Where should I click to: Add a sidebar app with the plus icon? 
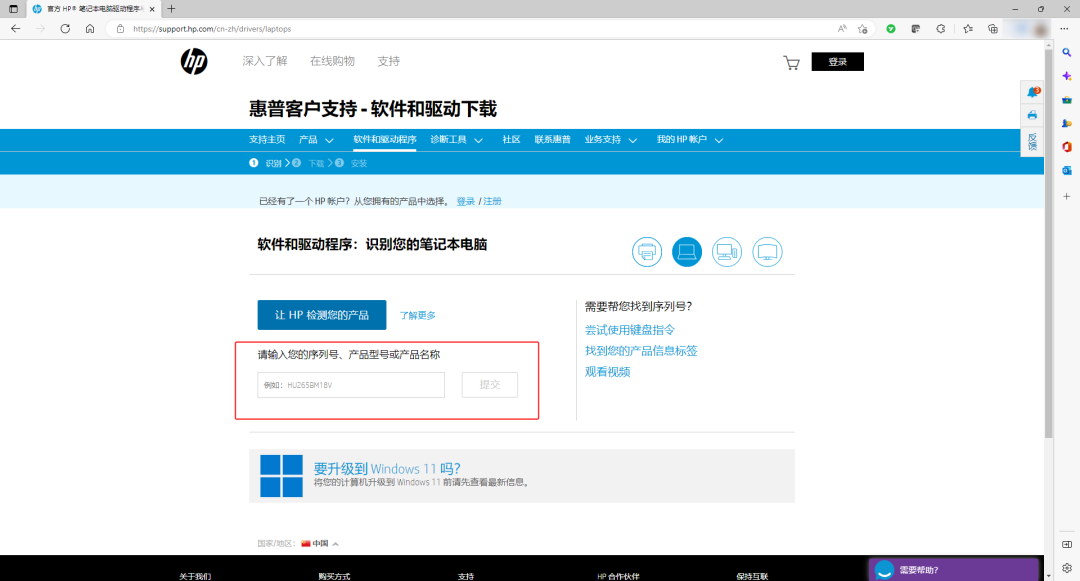(1066, 196)
